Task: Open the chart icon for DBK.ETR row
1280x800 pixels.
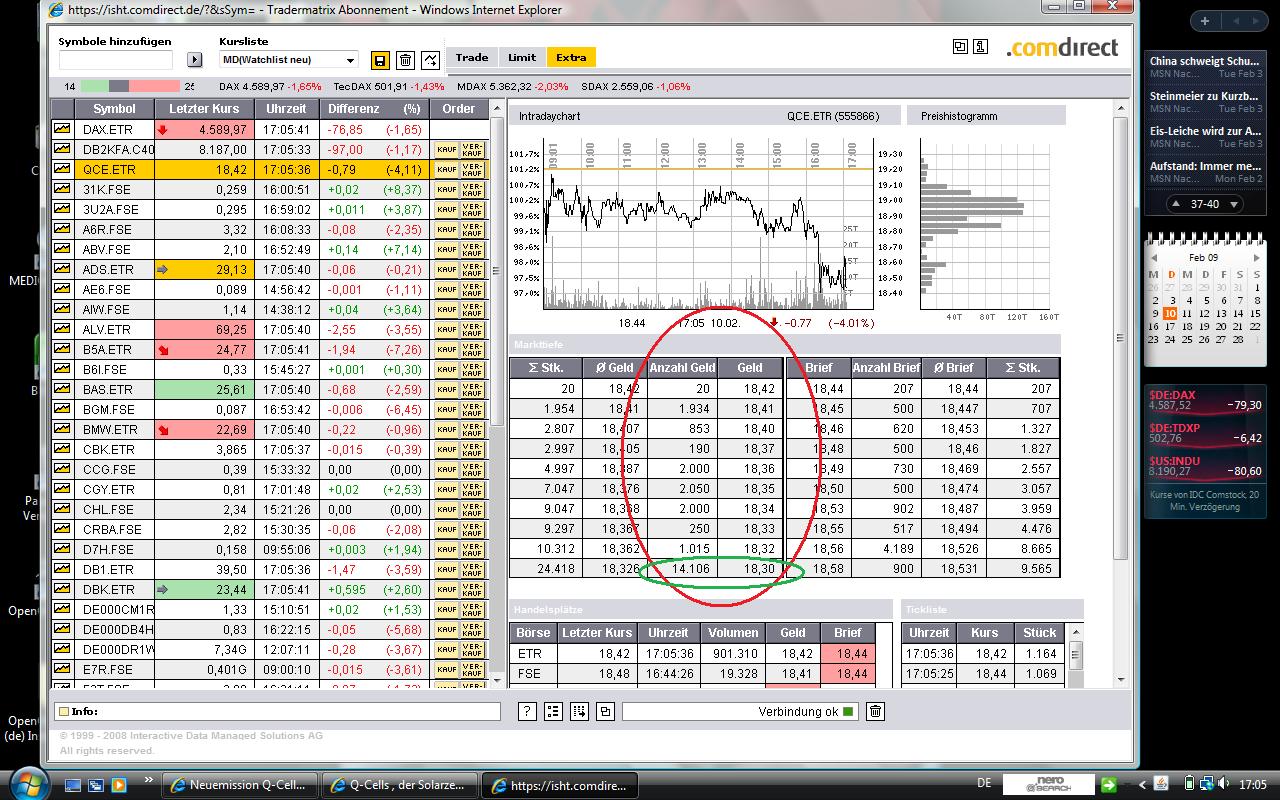Action: [62, 589]
